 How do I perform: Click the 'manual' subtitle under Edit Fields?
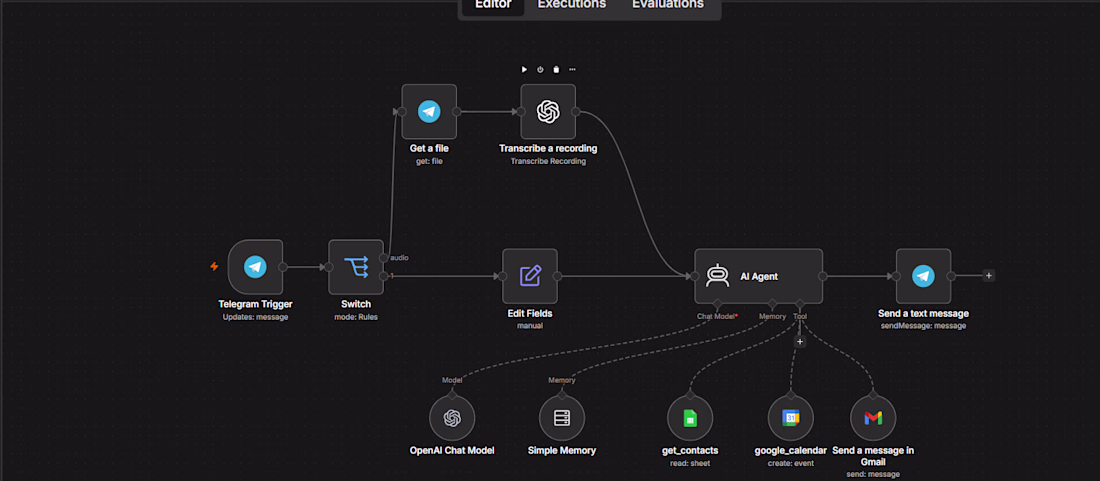tap(530, 326)
